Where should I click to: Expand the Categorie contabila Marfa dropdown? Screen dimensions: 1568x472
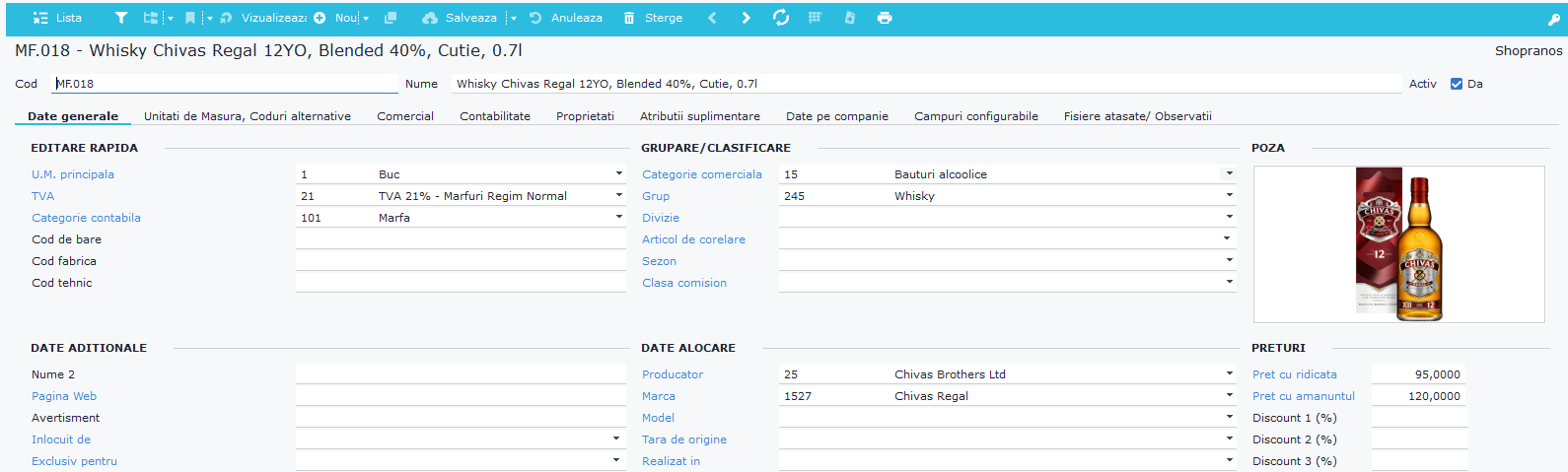pyautogui.click(x=619, y=217)
